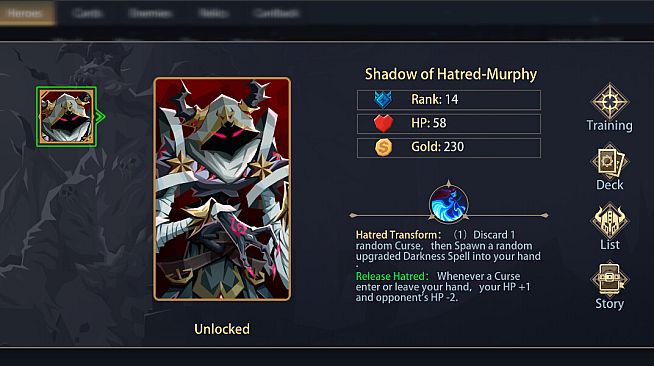Click the Shadow of Hatred-Murphy title
The image size is (654, 366).
[451, 74]
